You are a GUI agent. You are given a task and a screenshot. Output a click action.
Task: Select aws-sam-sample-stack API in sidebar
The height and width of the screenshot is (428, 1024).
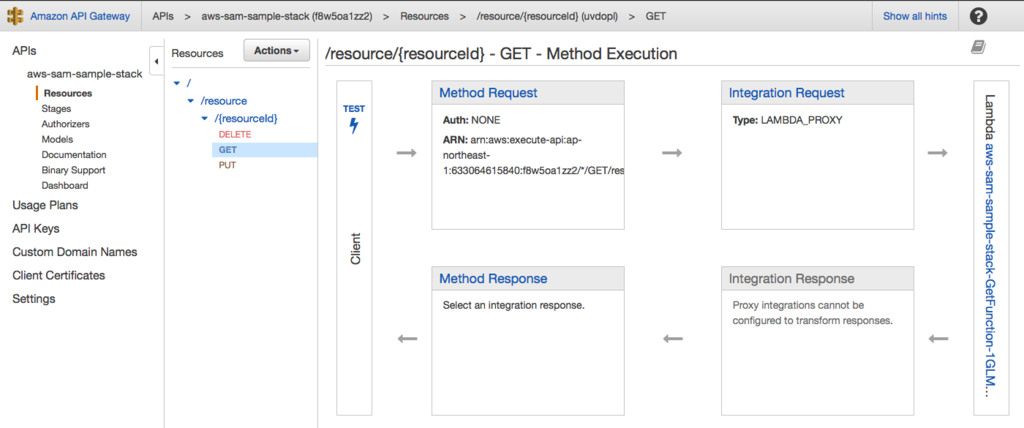pyautogui.click(x=84, y=74)
